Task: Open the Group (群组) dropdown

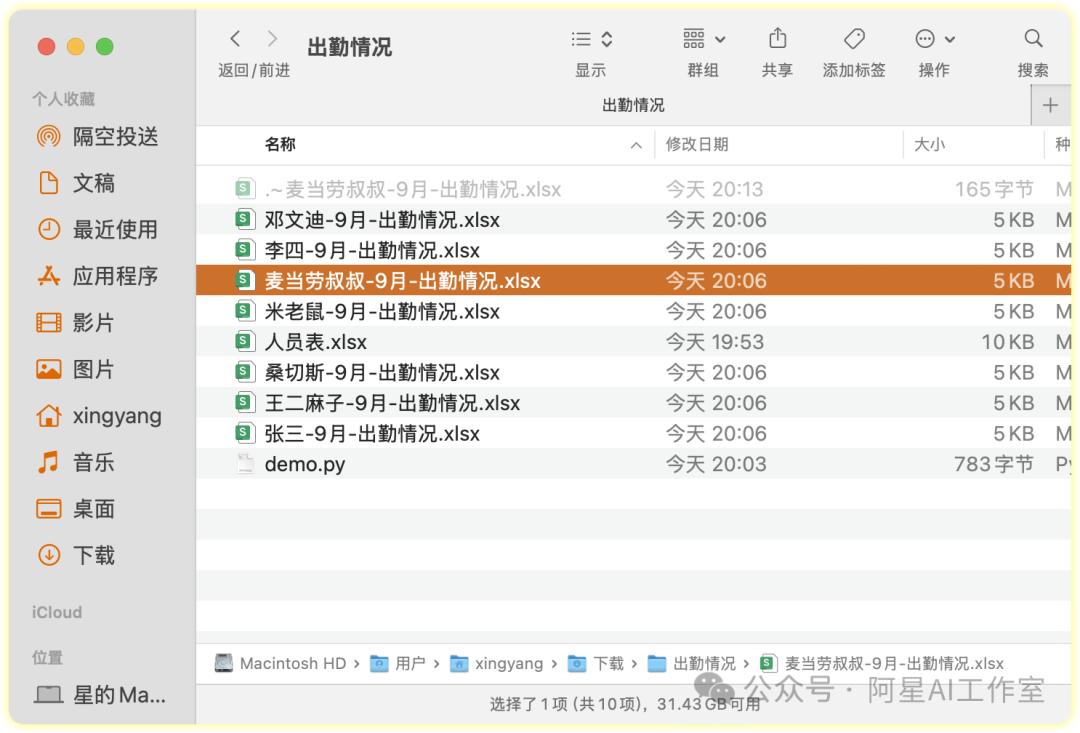Action: point(704,40)
